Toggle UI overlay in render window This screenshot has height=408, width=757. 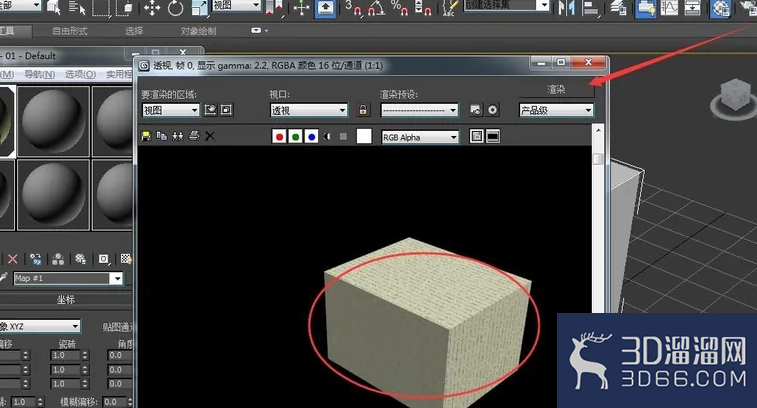(x=477, y=137)
